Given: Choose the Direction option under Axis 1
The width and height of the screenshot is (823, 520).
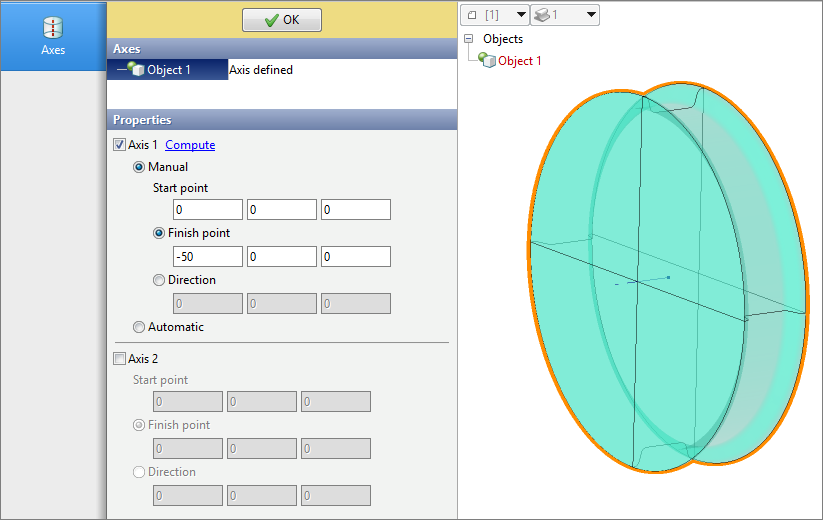Looking at the screenshot, I should 160,281.
